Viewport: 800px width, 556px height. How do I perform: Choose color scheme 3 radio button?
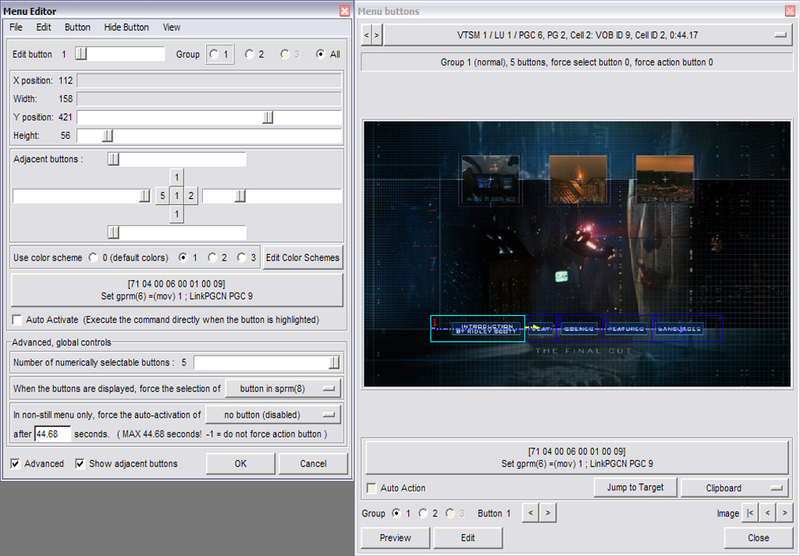click(x=241, y=258)
